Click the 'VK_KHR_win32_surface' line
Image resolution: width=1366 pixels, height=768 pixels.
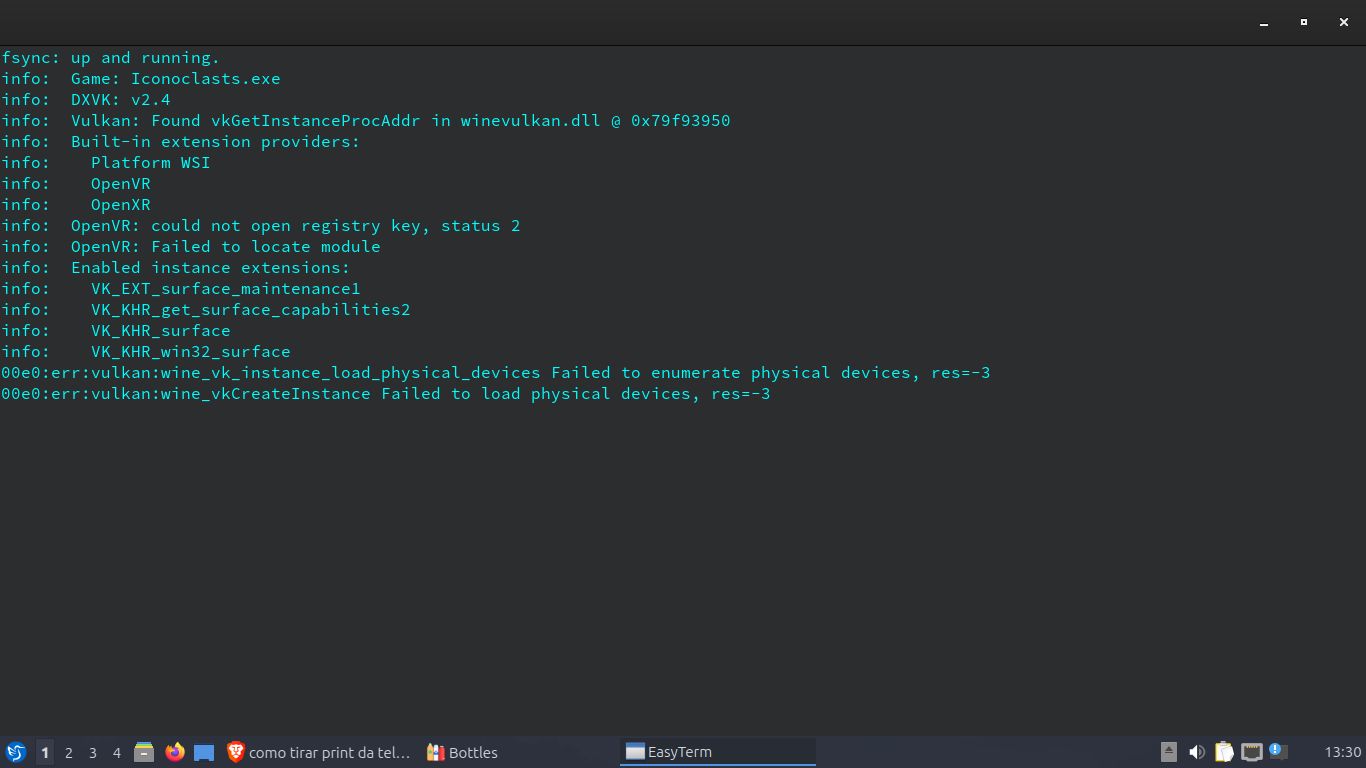point(146,352)
